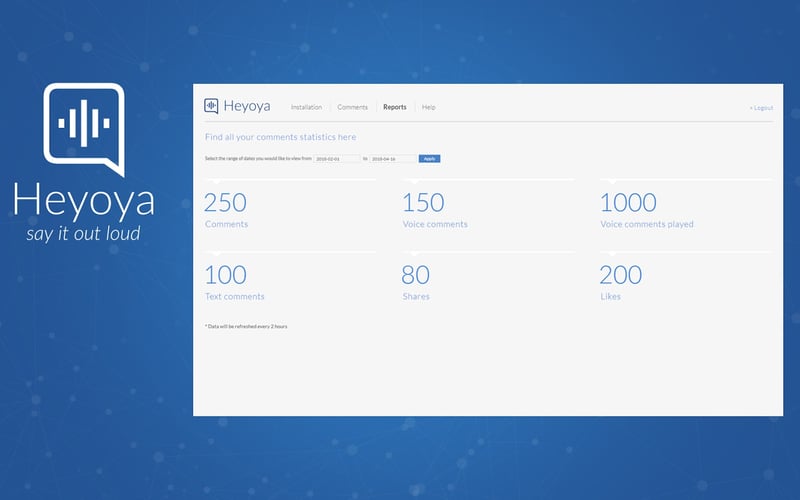Click the 80 Shares statistic
Screen dimensions: 800x500
[415, 282]
